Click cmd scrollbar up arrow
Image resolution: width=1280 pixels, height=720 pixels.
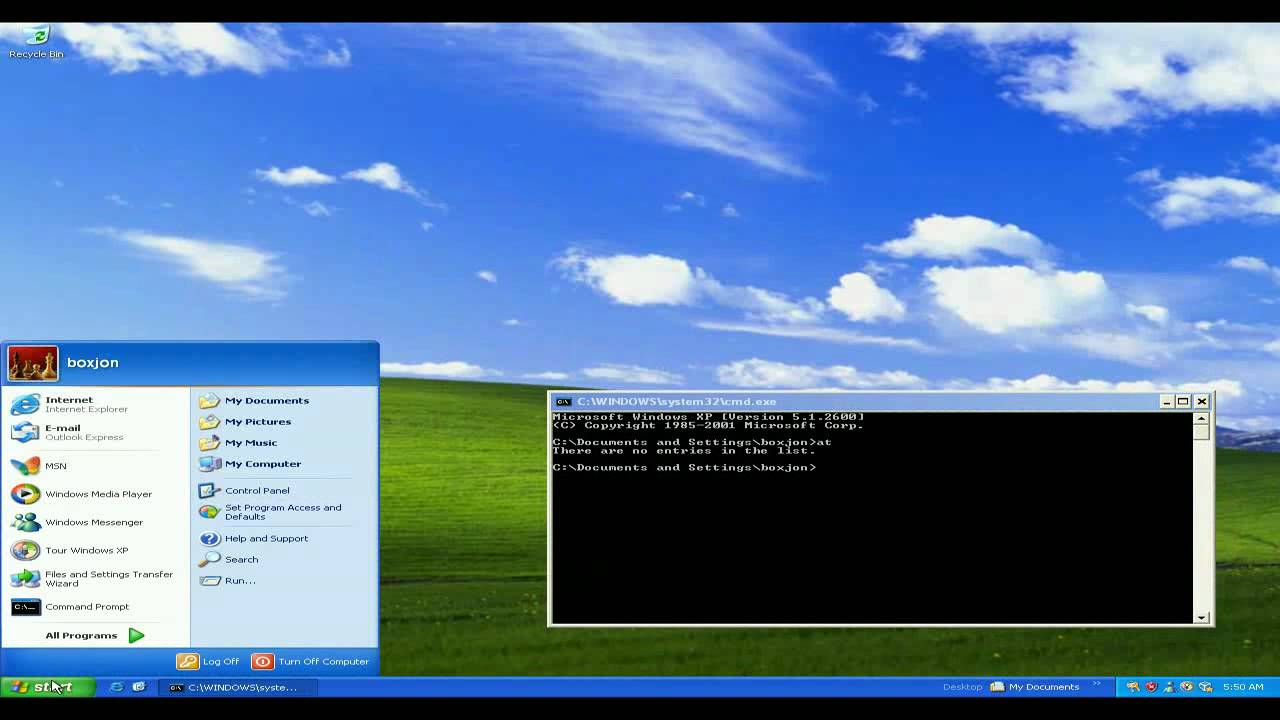pos(1202,419)
